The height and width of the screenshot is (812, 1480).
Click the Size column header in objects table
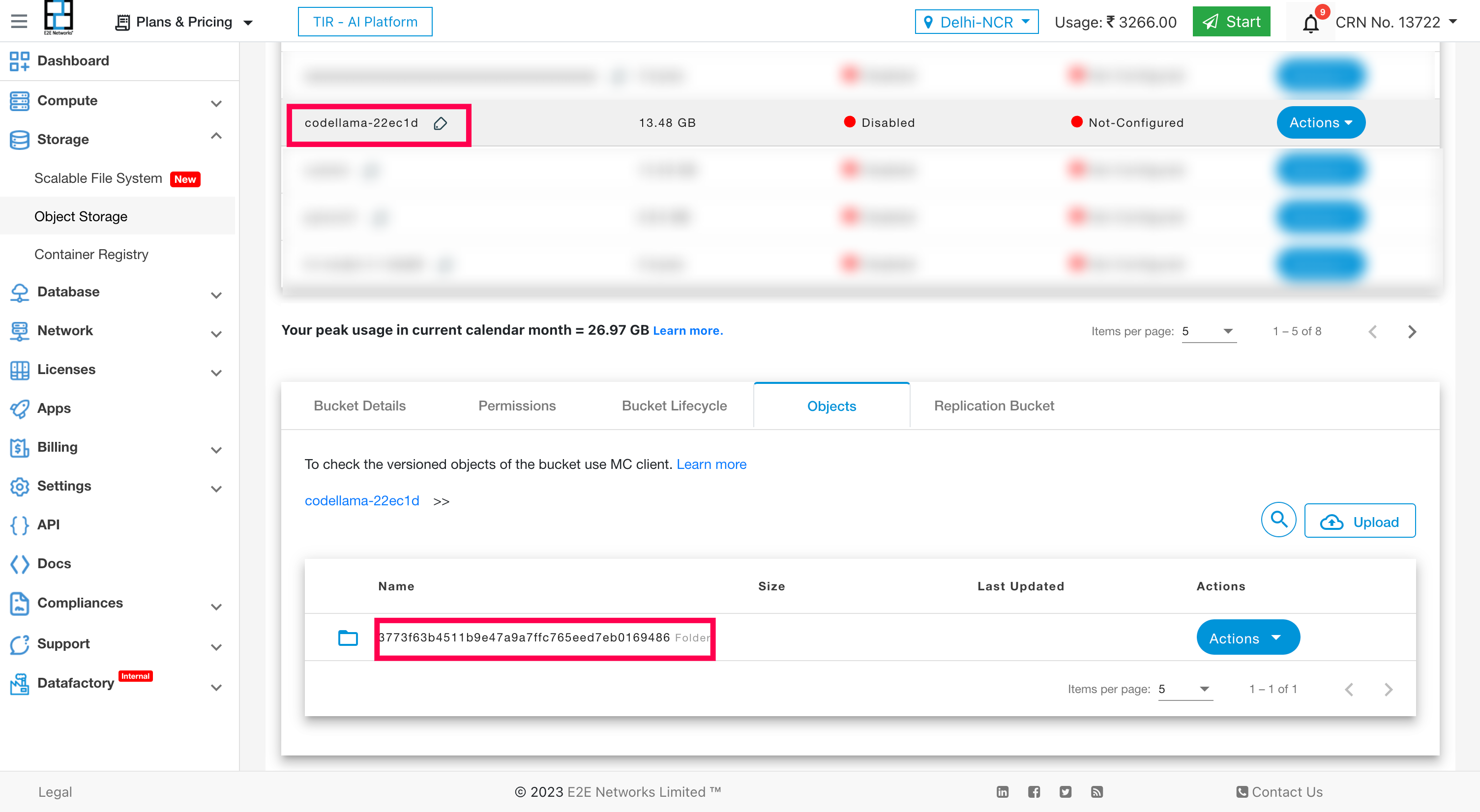coord(771,586)
